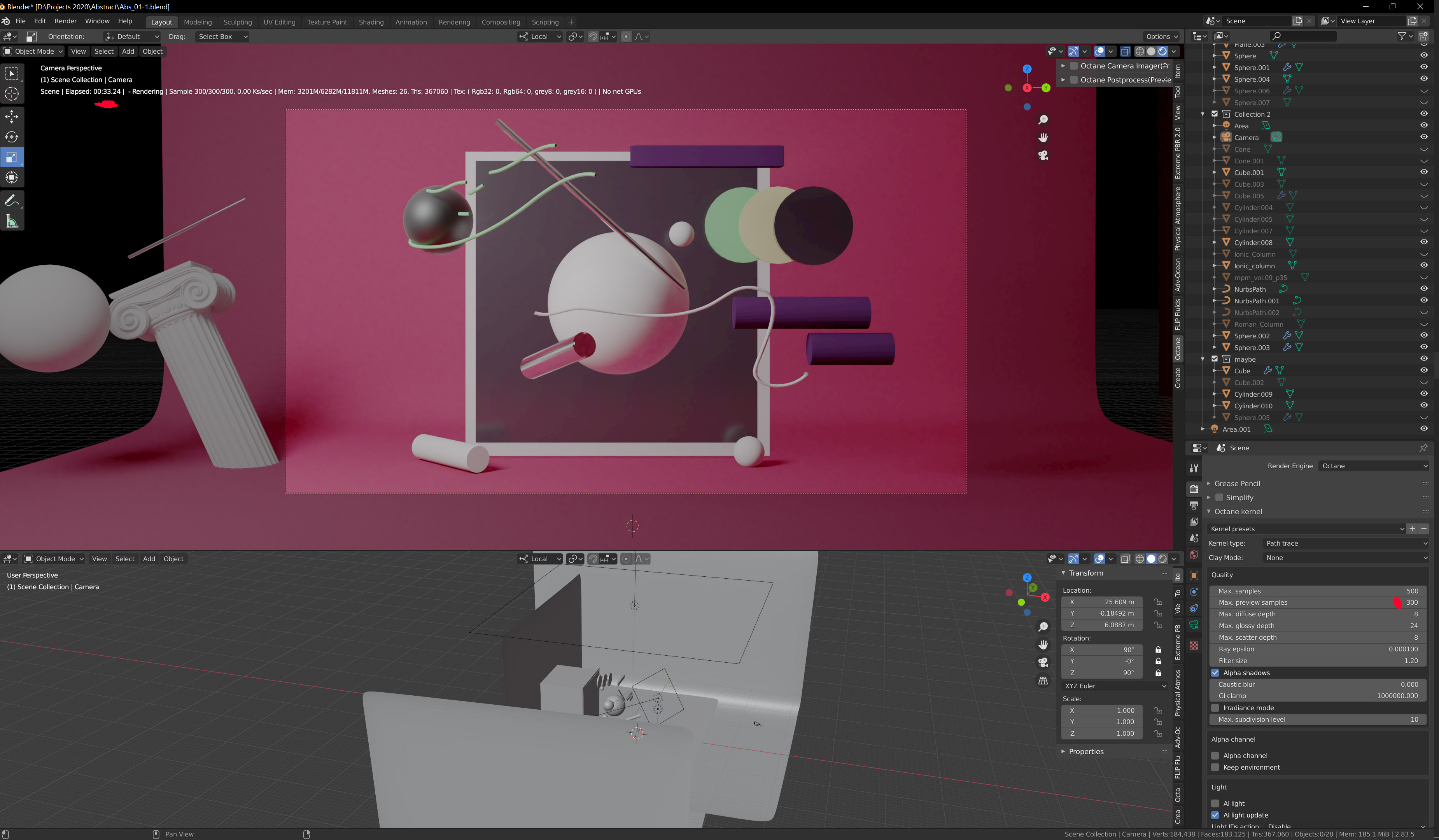Select the Rotate tool in toolbar
1439x840 pixels.
12,137
